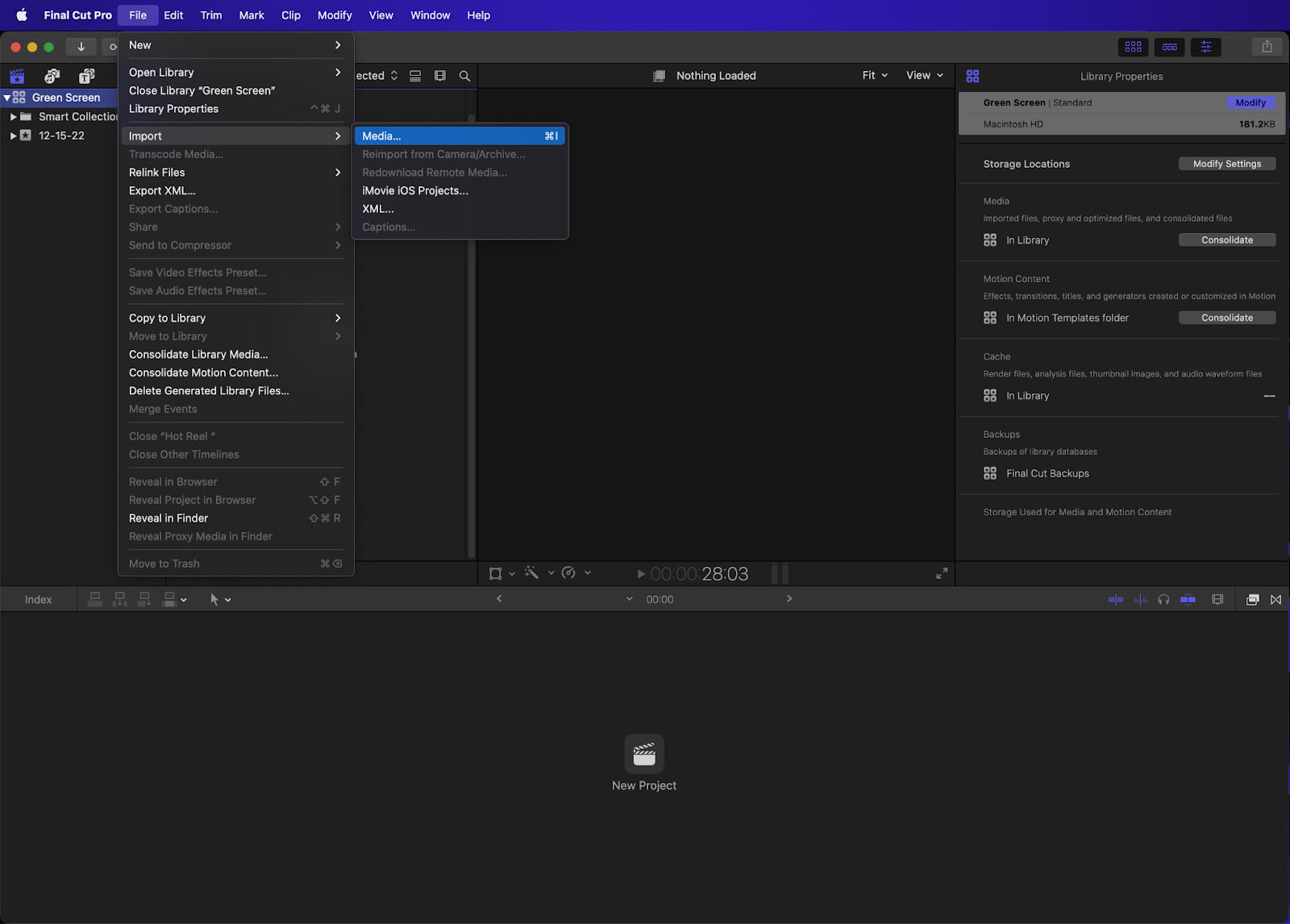This screenshot has height=924, width=1290.
Task: Expand the Smart Collections folder
Action: tap(13, 117)
